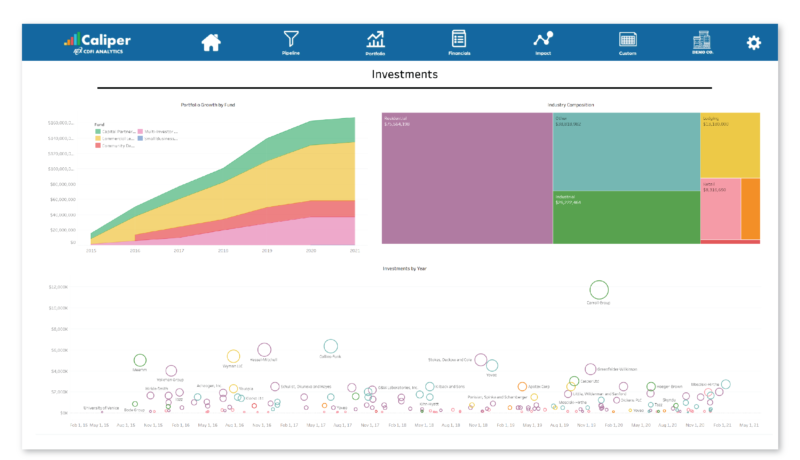
Task: Click the Dalloss-Funk teal bubble
Action: pyautogui.click(x=331, y=346)
